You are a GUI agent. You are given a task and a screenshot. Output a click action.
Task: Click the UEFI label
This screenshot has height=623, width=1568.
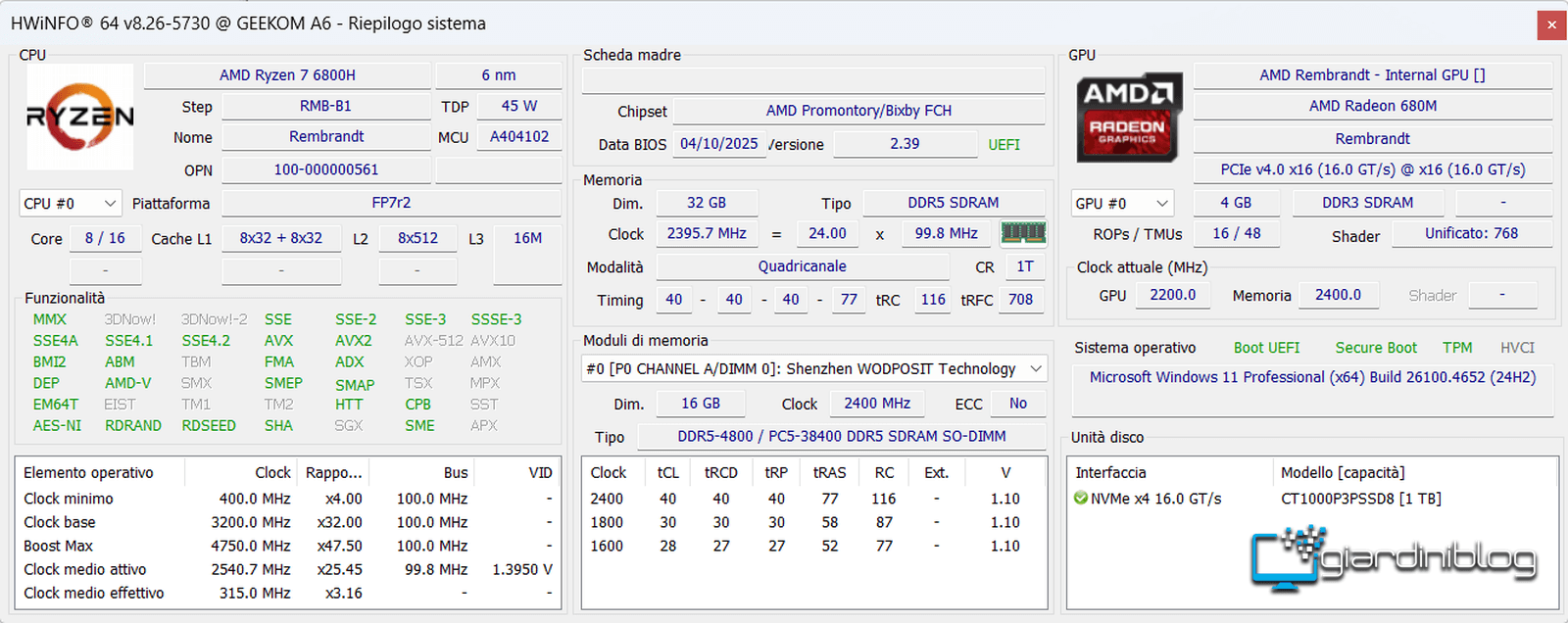[x=1004, y=145]
